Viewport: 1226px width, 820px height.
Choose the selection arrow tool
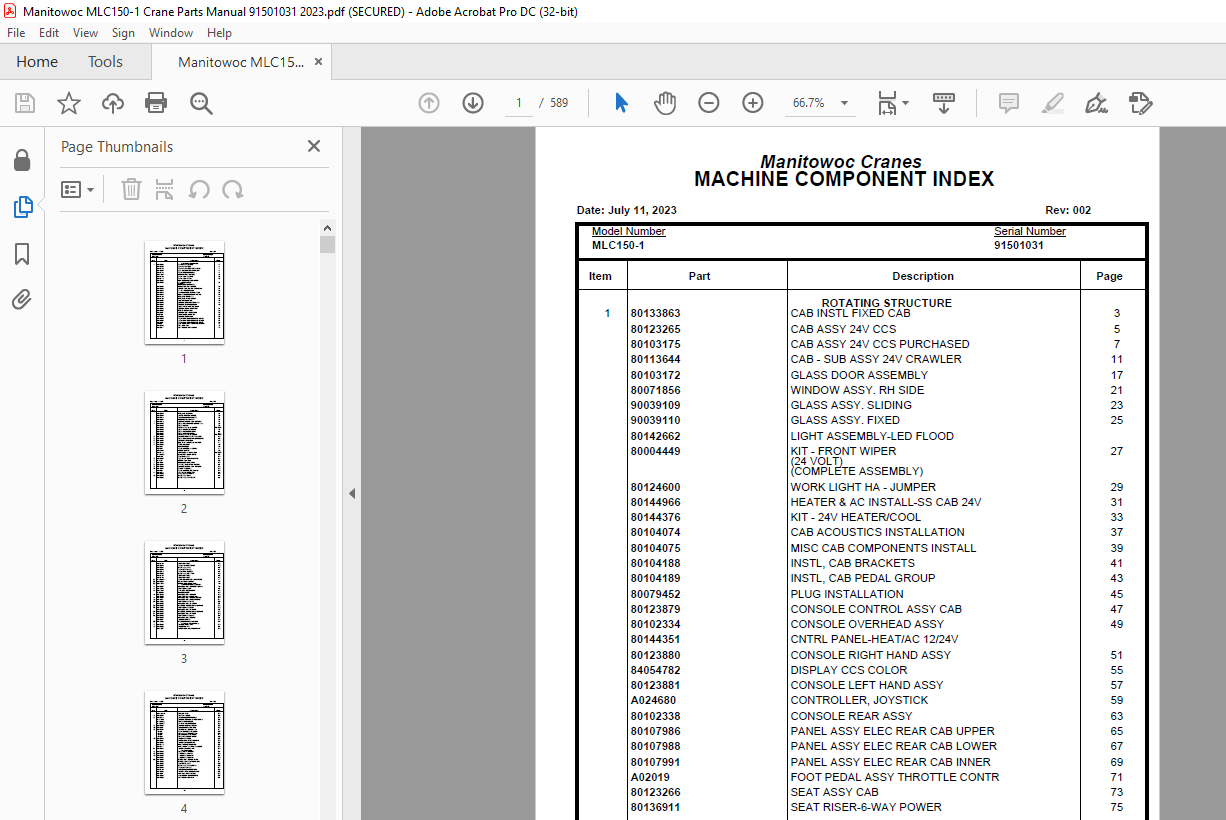point(621,103)
